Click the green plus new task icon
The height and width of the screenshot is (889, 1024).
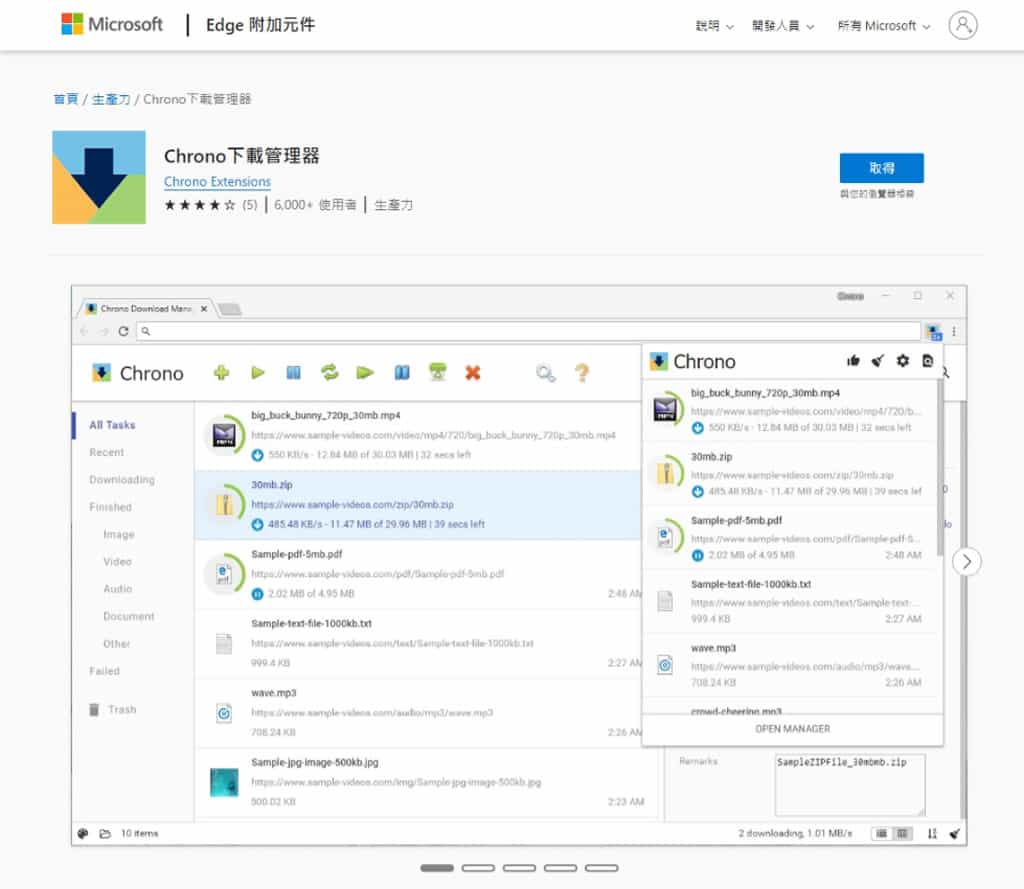(x=221, y=373)
